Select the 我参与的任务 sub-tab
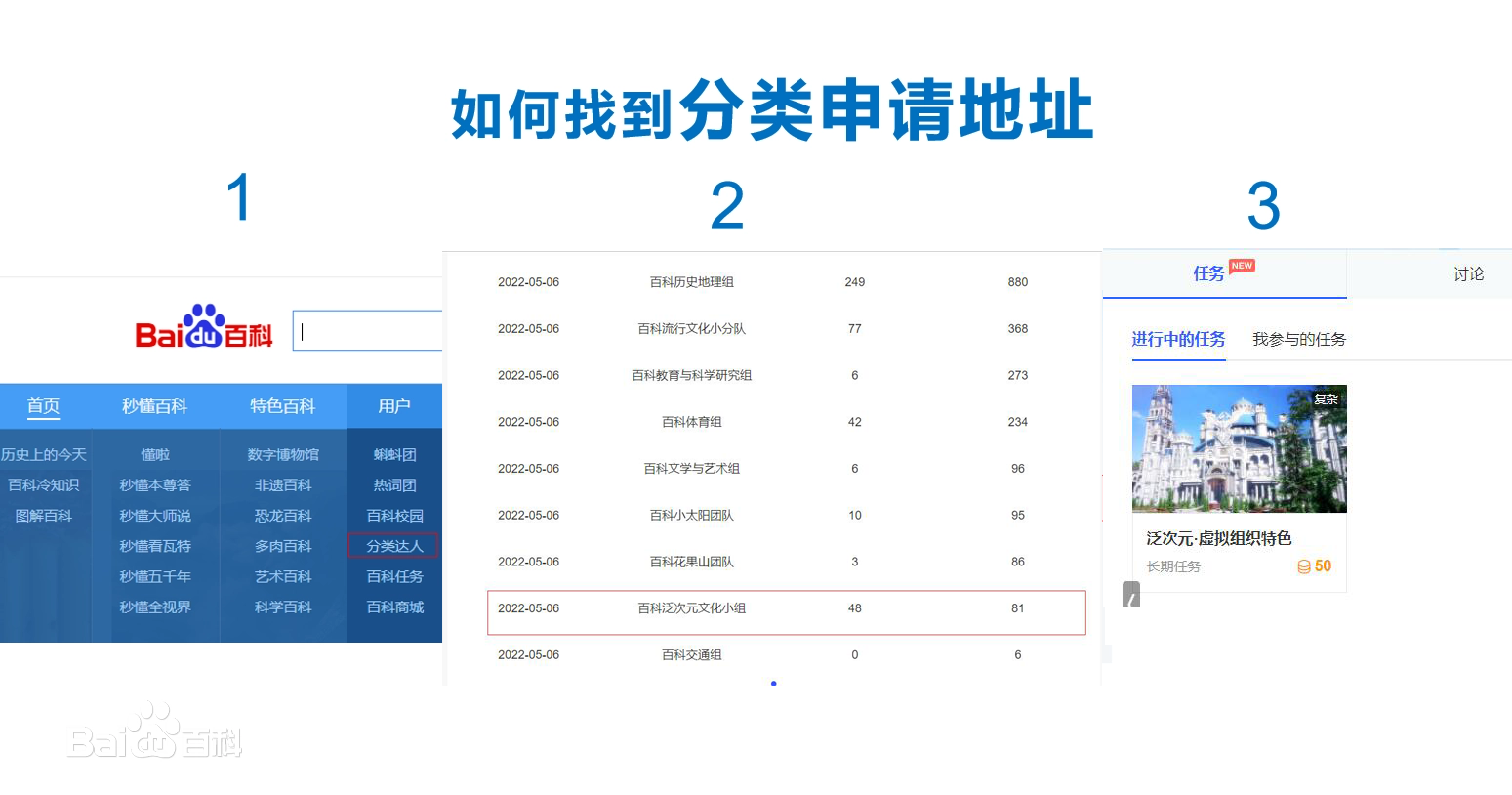This screenshot has height=795, width=1512. [x=1299, y=339]
